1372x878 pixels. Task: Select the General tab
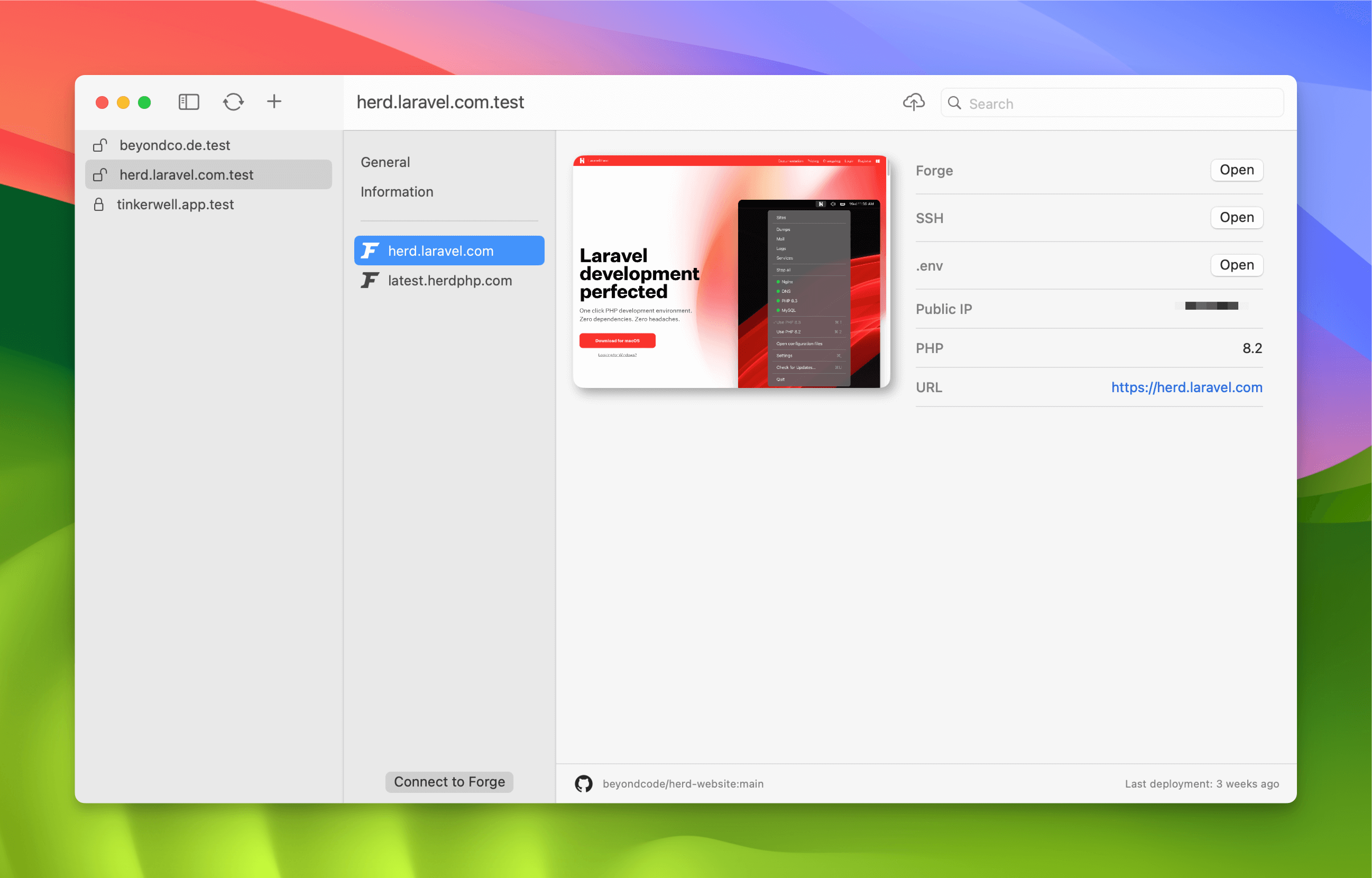[385, 162]
